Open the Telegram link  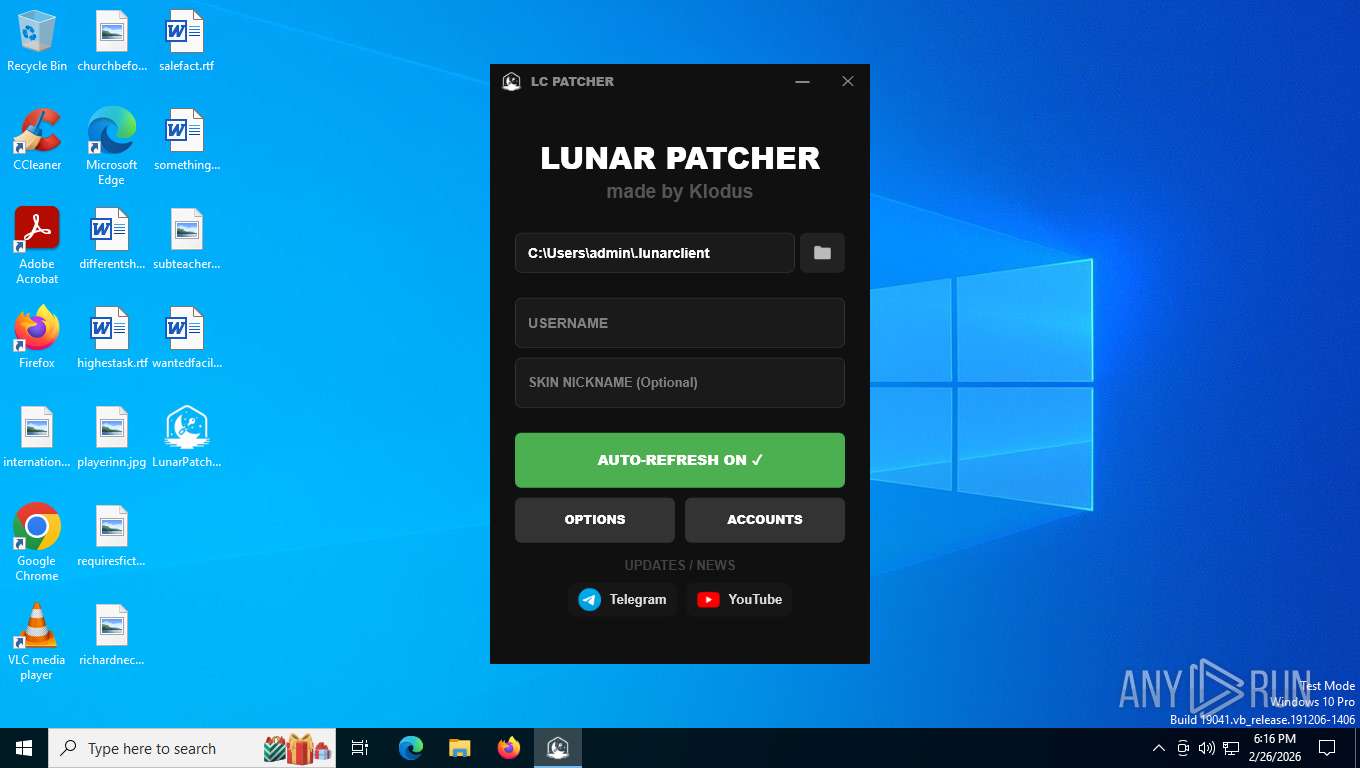[x=622, y=599]
